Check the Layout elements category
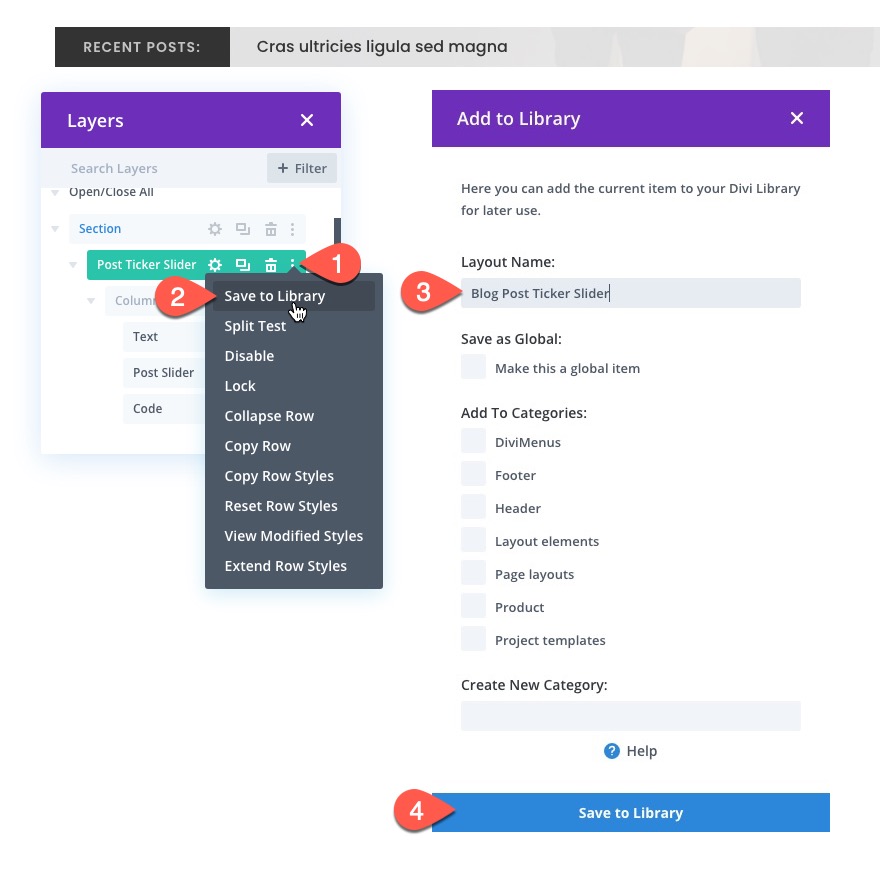Image resolution: width=880 pixels, height=880 pixels. pyautogui.click(x=473, y=540)
